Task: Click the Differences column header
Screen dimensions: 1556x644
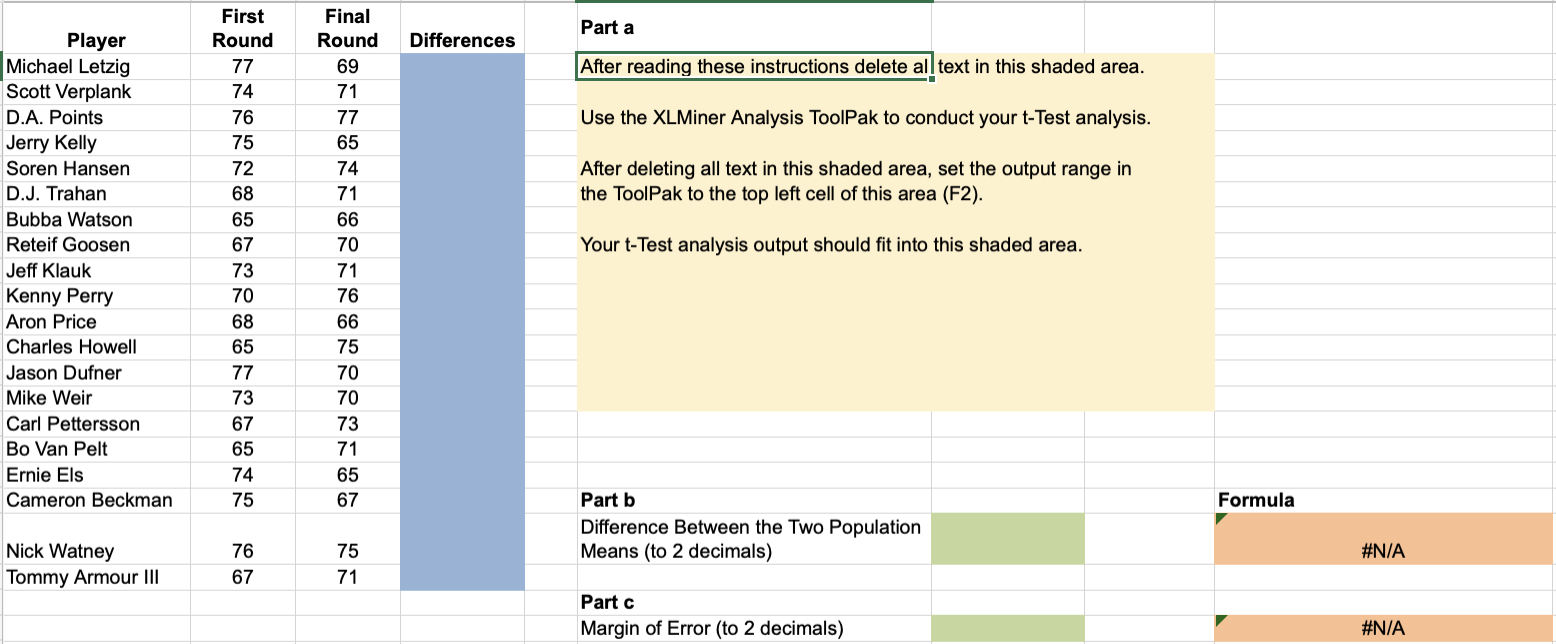Action: [x=462, y=42]
